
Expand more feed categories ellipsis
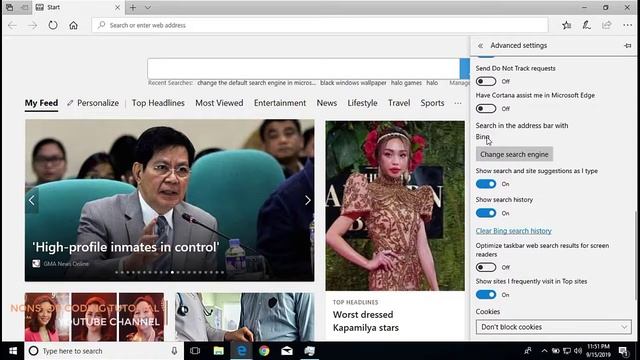(x=458, y=103)
